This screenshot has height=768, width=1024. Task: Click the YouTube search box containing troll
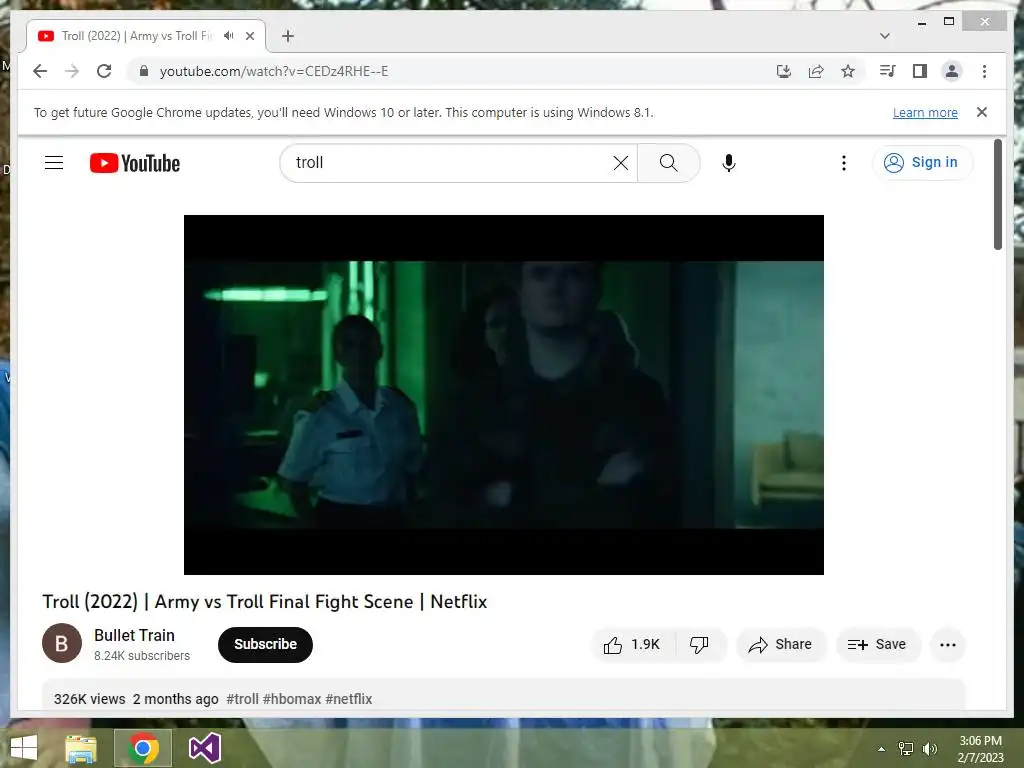[451, 163]
